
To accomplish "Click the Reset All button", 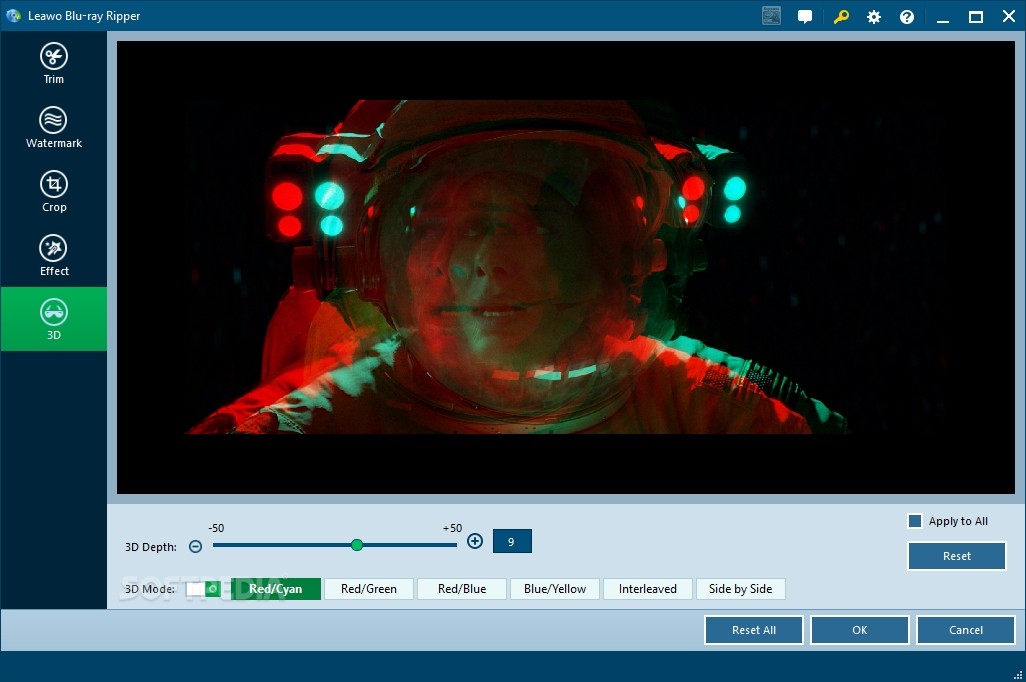I will pyautogui.click(x=754, y=630).
